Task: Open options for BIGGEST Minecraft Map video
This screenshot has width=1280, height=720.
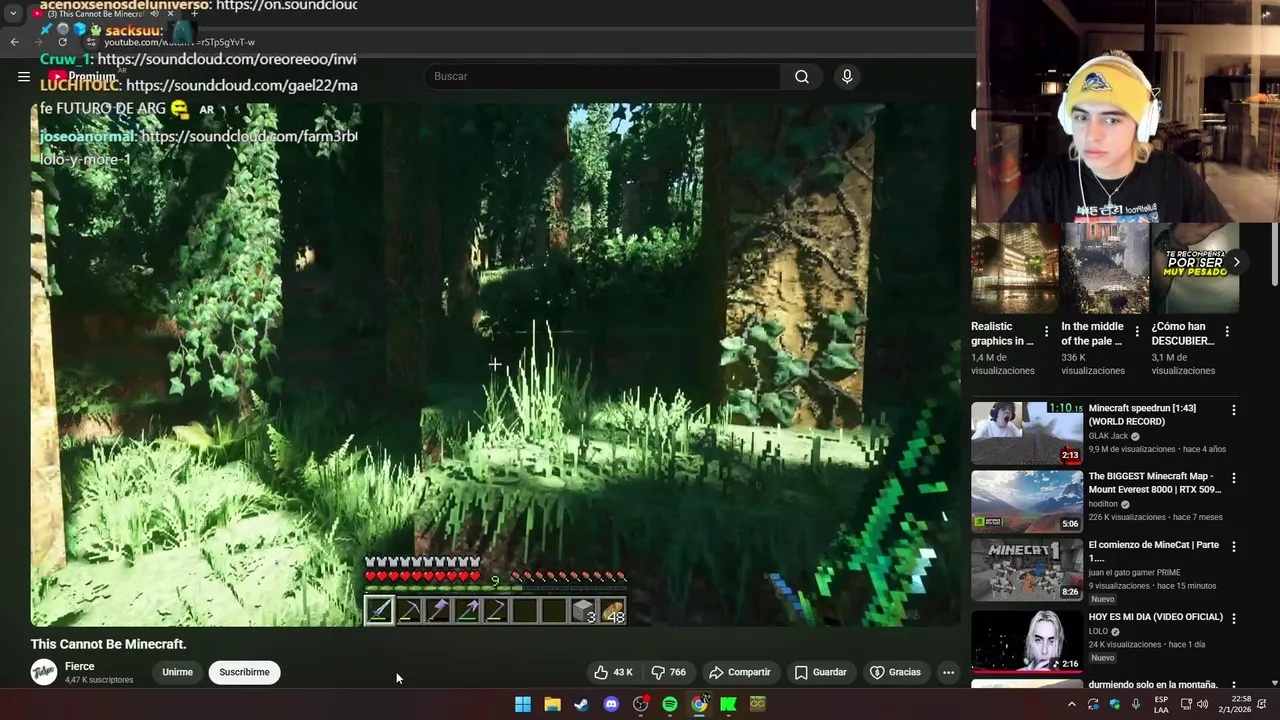Action: pyautogui.click(x=1233, y=478)
